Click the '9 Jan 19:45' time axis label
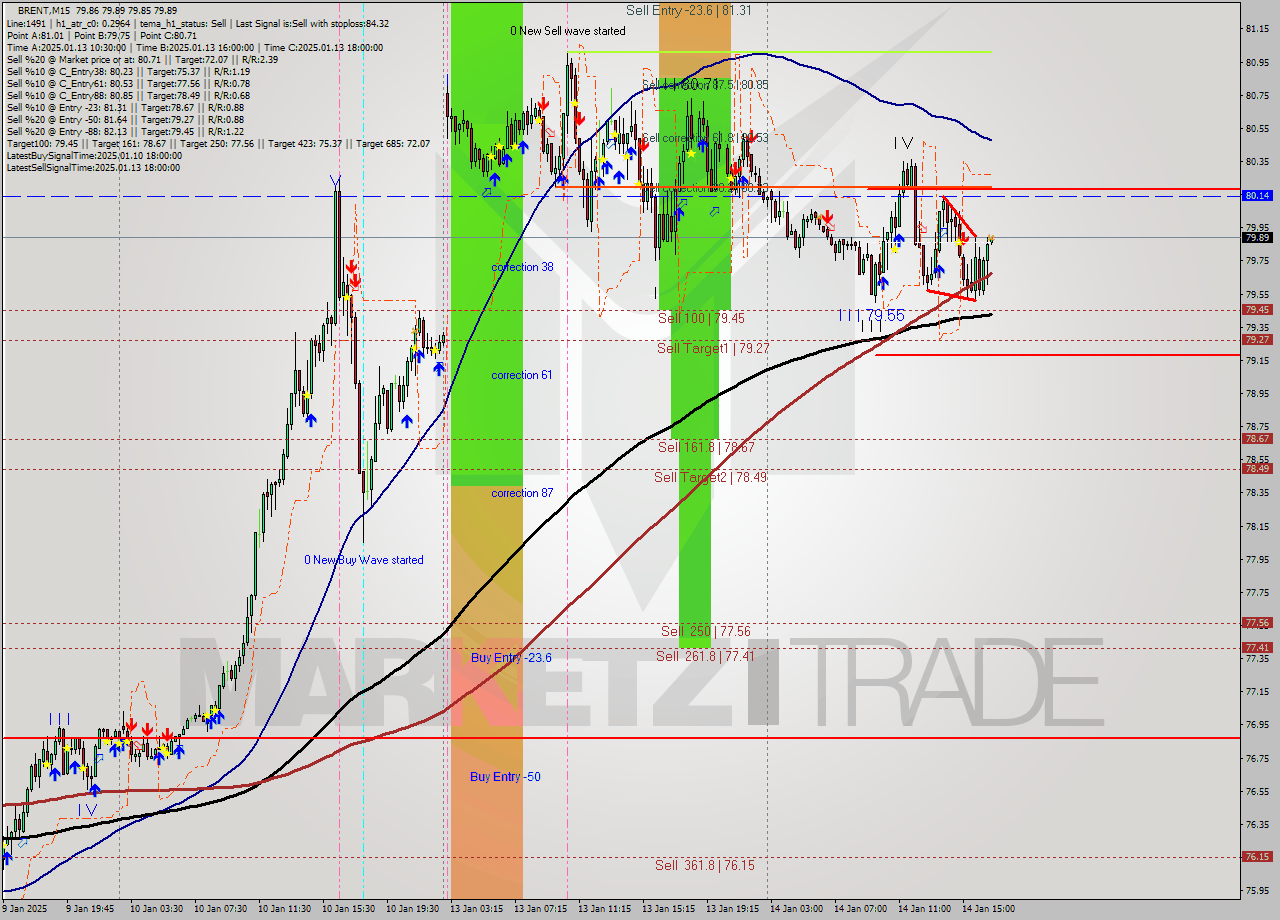The width and height of the screenshot is (1280, 920). pos(90,909)
